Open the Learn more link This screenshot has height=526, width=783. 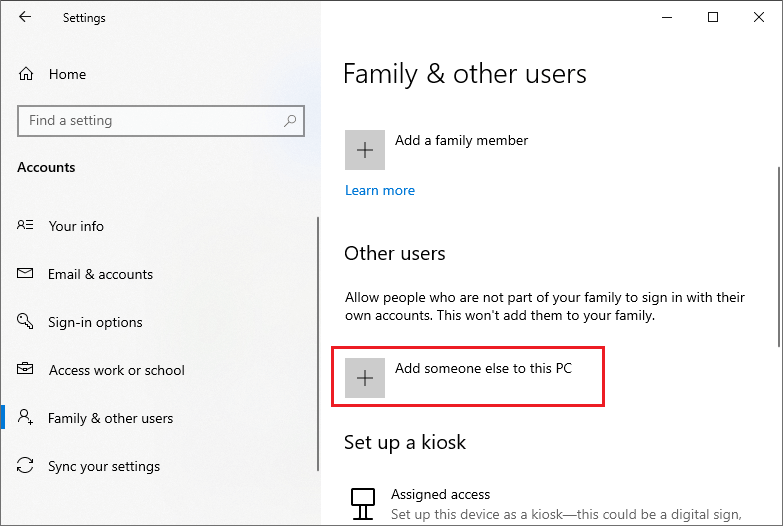pyautogui.click(x=380, y=190)
